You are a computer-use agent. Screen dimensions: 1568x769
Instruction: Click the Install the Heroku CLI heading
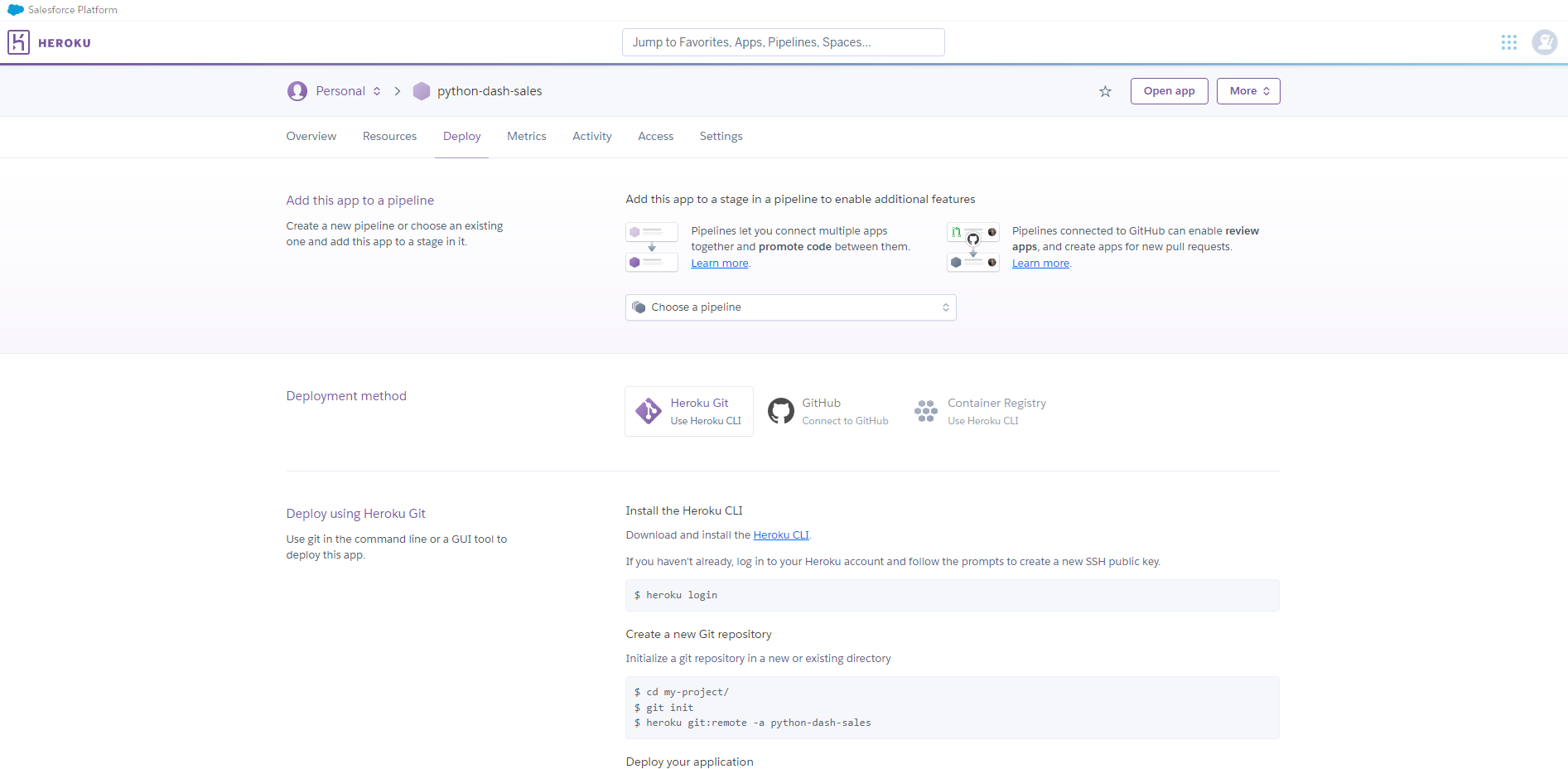(684, 511)
